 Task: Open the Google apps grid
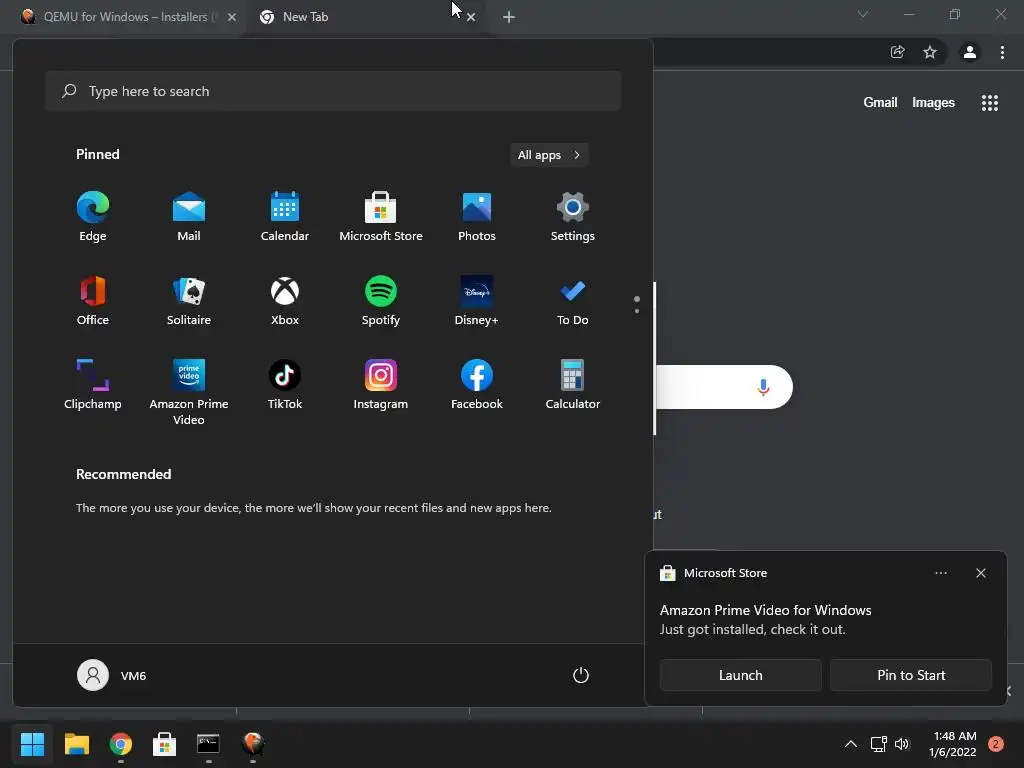pos(990,103)
